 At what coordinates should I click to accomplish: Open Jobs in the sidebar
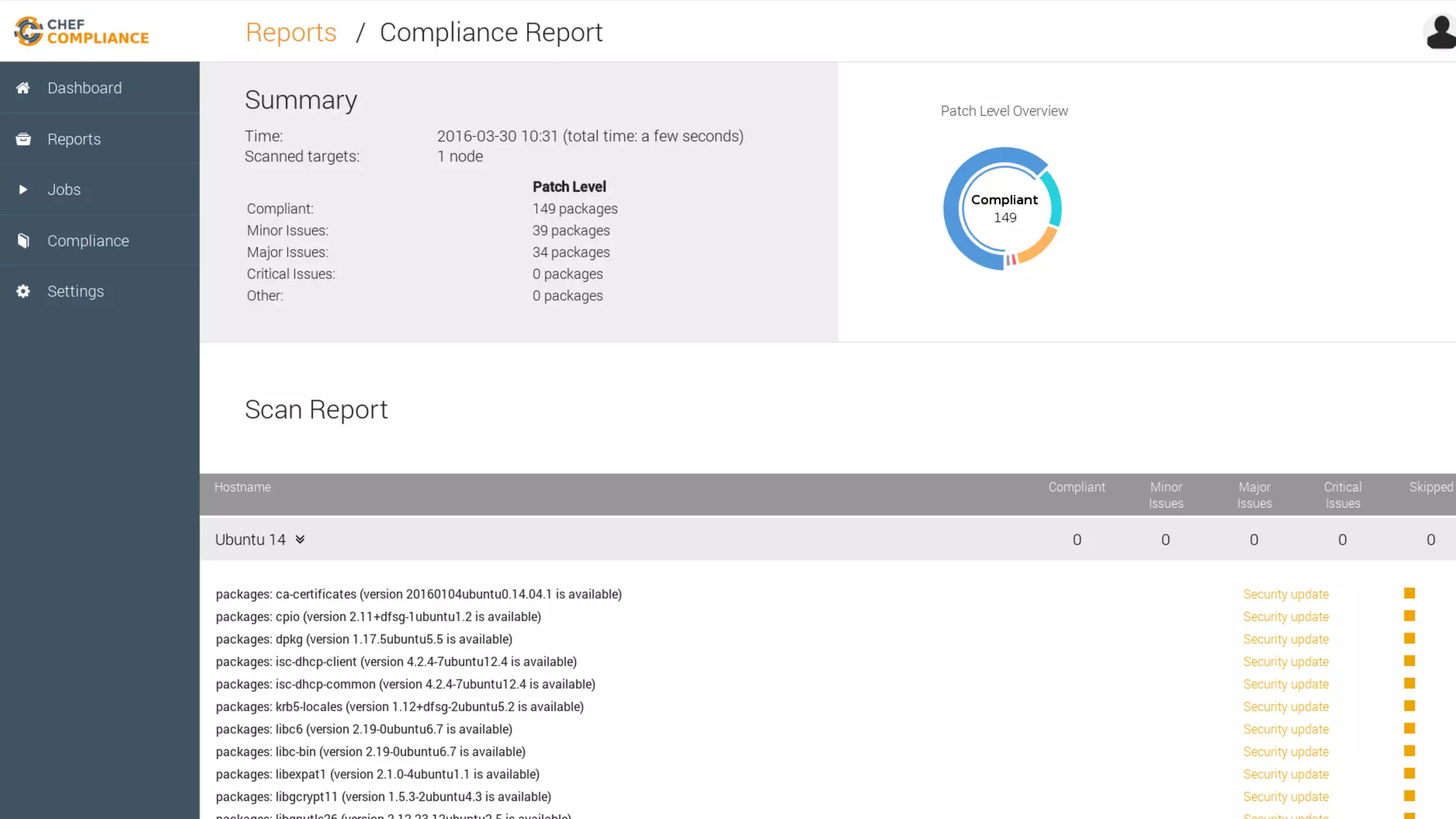64,190
